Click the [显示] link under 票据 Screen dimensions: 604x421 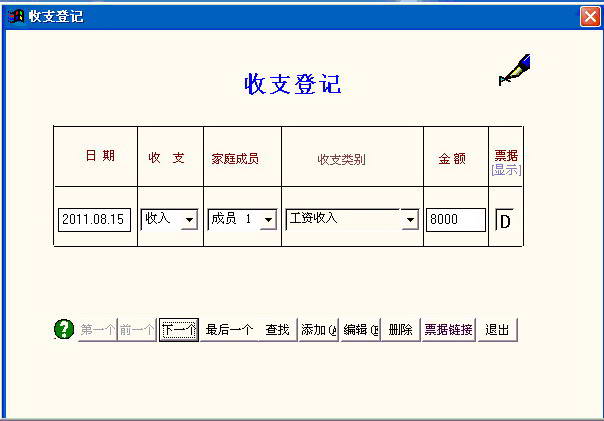(507, 169)
